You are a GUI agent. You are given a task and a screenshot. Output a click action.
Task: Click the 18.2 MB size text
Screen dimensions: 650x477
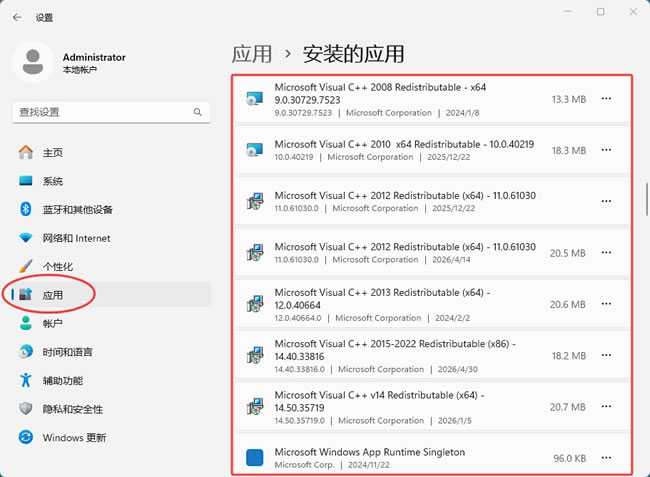click(569, 356)
